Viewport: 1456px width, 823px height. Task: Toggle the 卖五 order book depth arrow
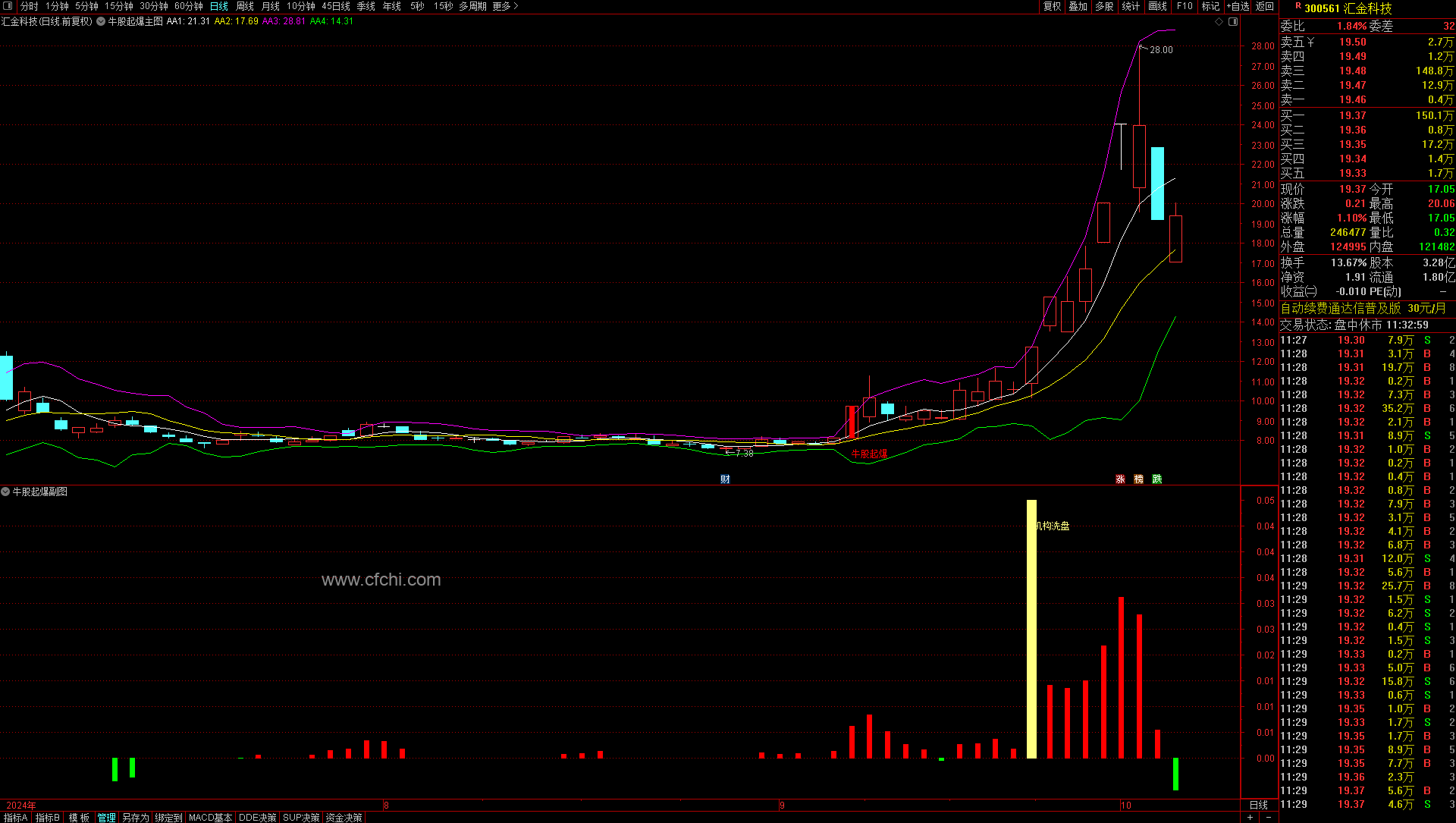[x=1310, y=42]
